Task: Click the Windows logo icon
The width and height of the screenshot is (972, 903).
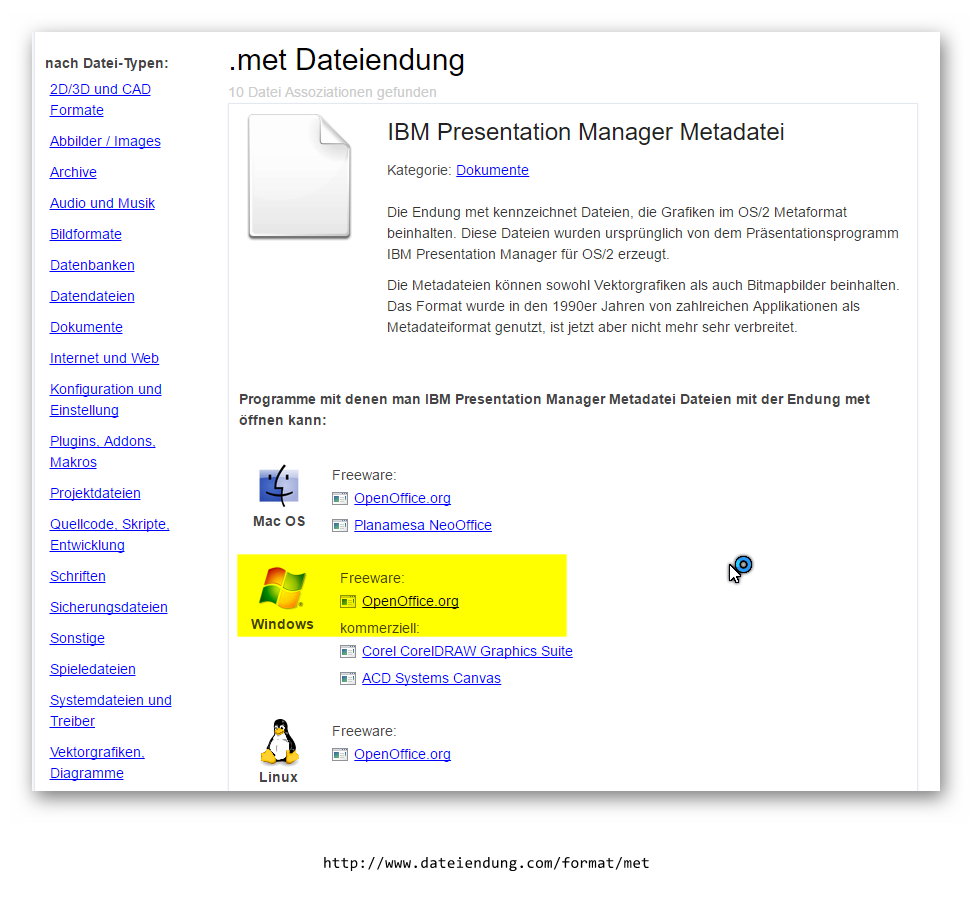Action: coord(282,588)
